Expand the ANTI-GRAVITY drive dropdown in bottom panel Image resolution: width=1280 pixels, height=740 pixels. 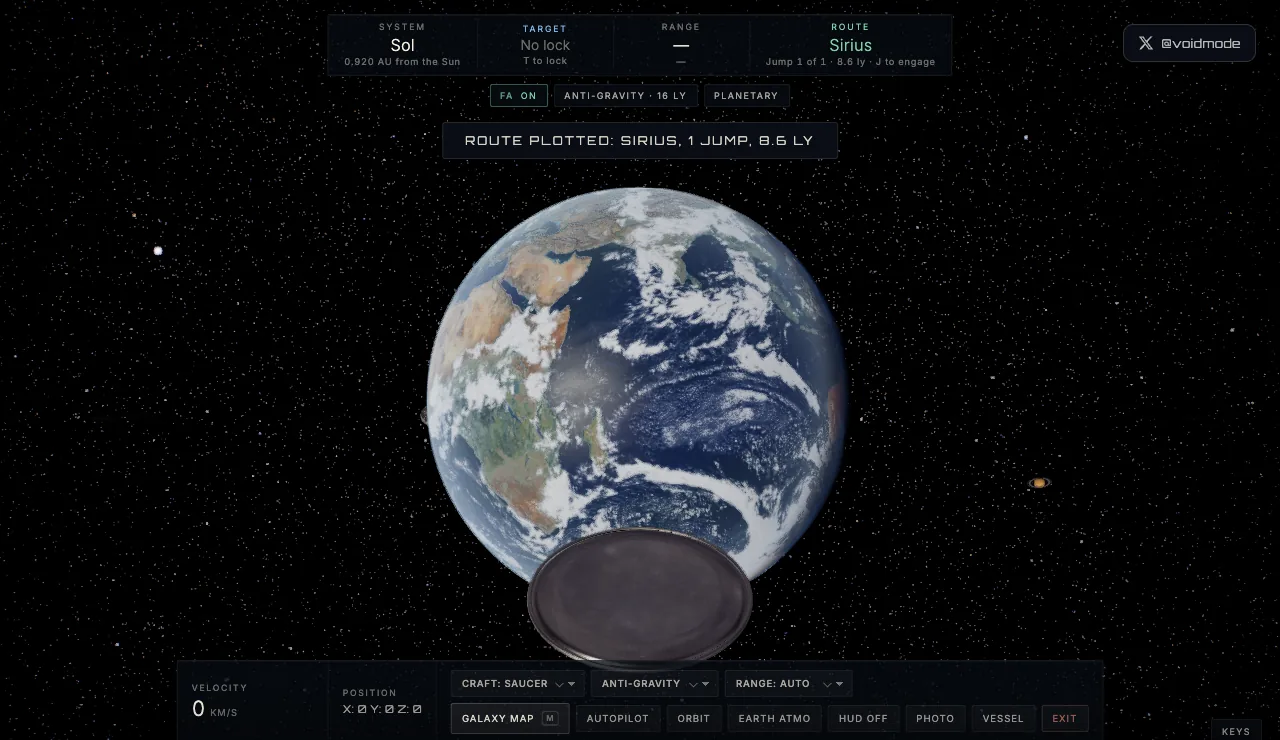tap(654, 684)
